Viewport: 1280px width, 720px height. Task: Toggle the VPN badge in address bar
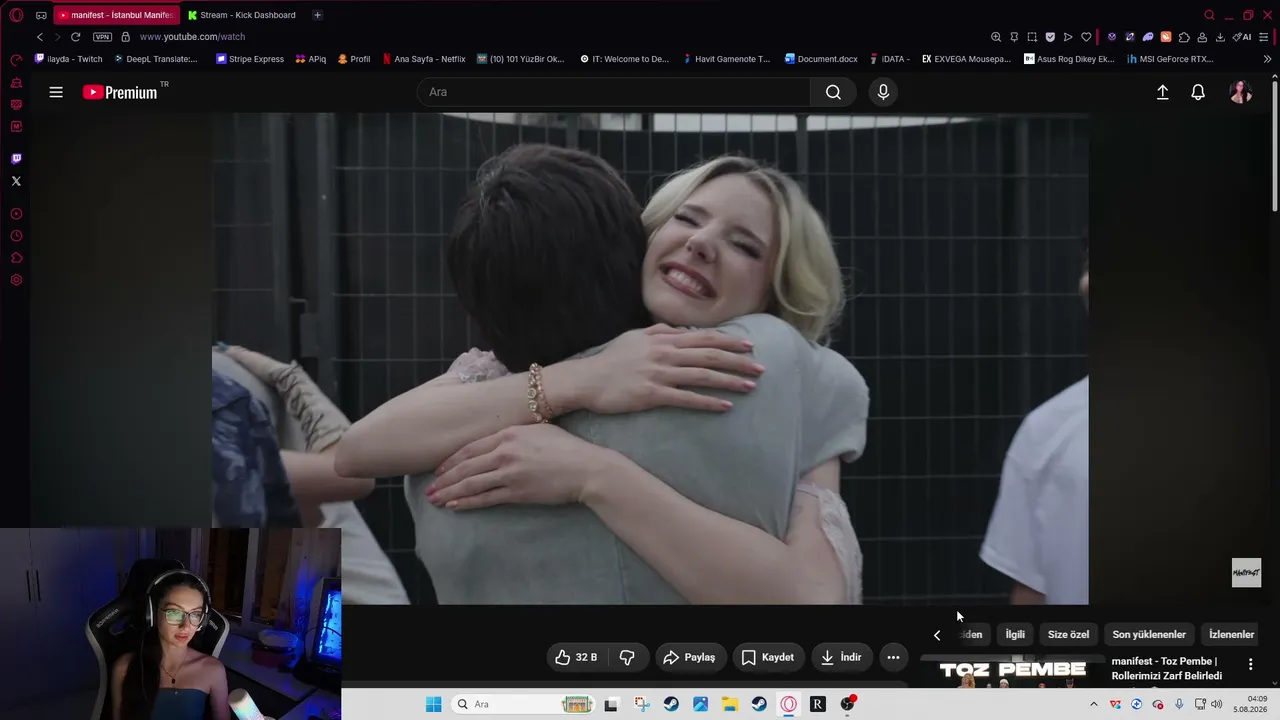[x=102, y=37]
